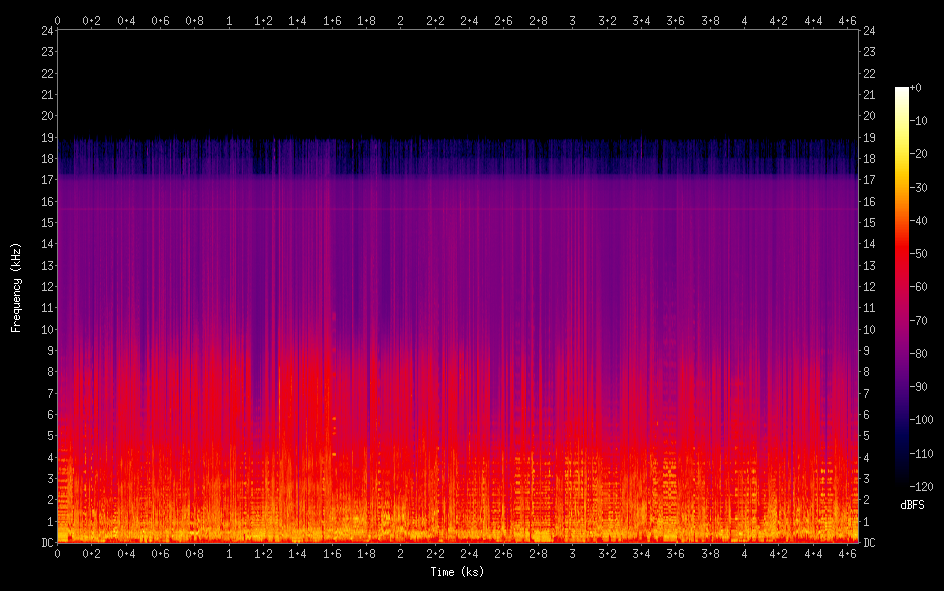Click the 3 ks tick on top time axis
The height and width of the screenshot is (591, 944).
tap(572, 19)
